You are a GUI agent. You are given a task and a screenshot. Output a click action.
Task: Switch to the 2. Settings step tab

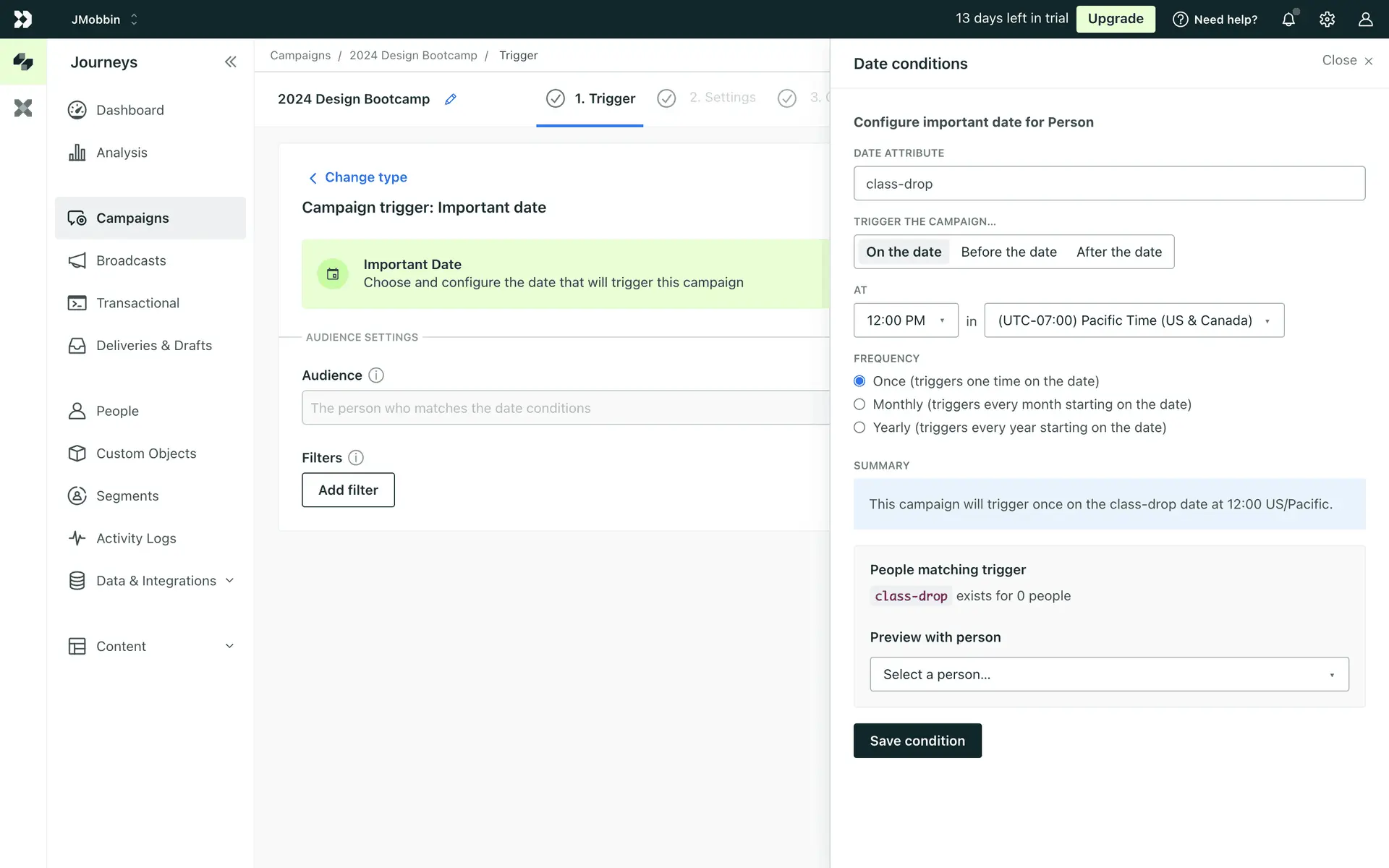(721, 98)
